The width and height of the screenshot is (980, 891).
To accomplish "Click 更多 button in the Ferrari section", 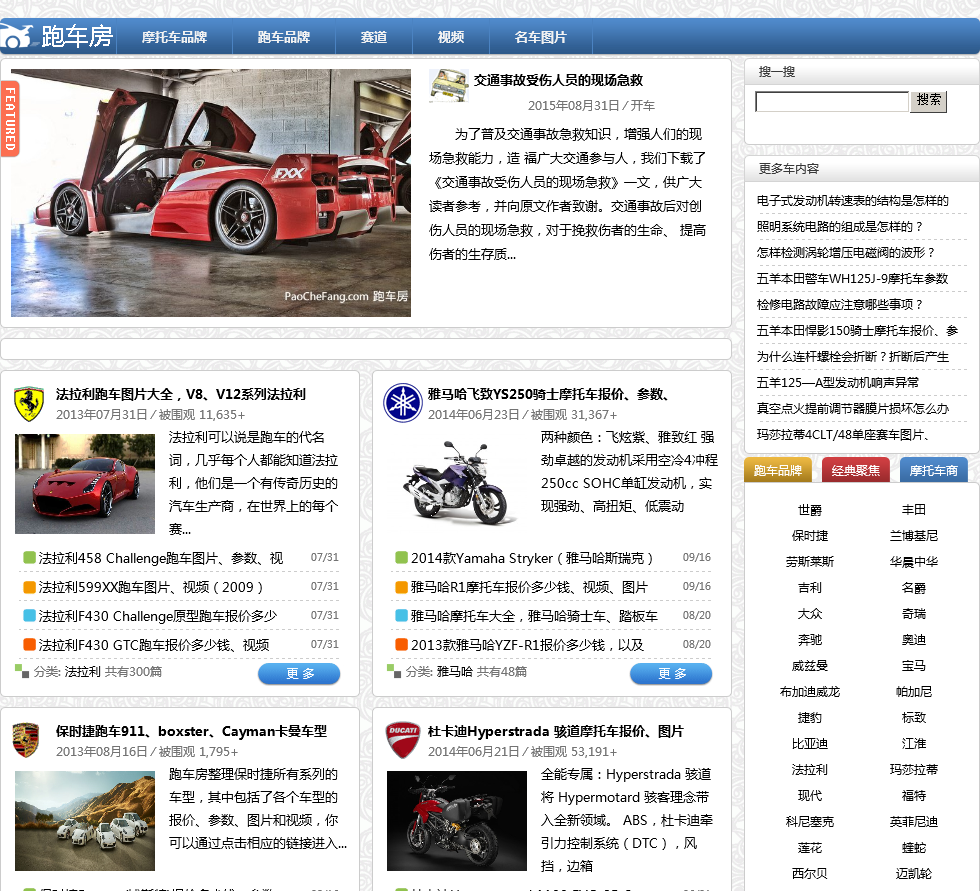I will (299, 673).
